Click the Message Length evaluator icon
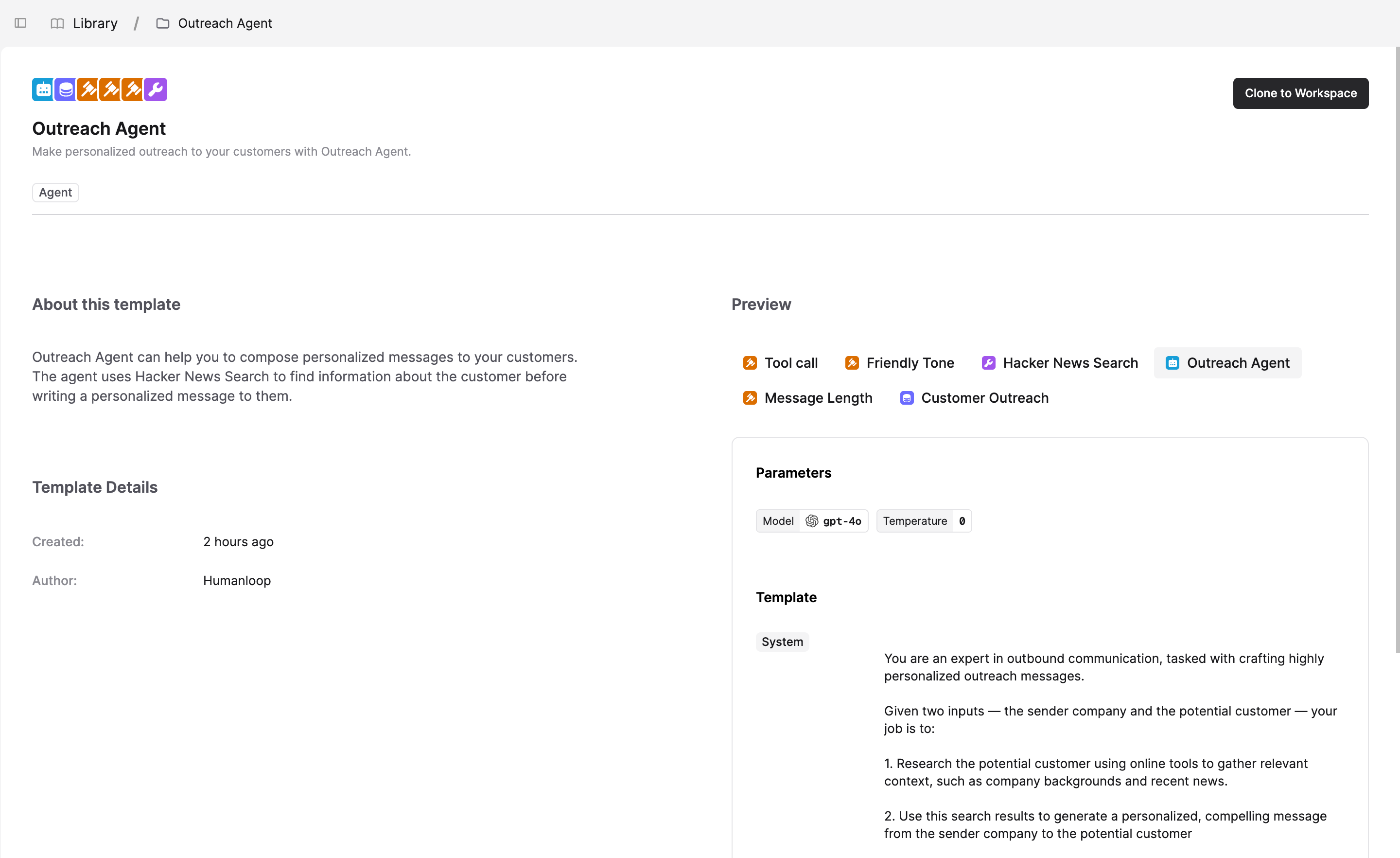 [x=750, y=398]
